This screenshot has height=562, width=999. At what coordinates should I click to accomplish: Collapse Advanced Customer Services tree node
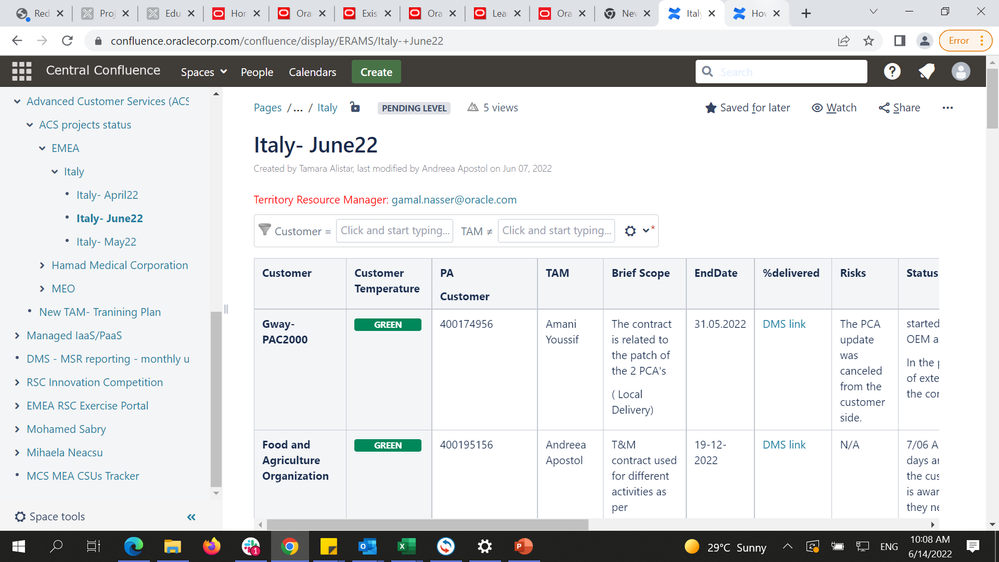click(x=17, y=101)
